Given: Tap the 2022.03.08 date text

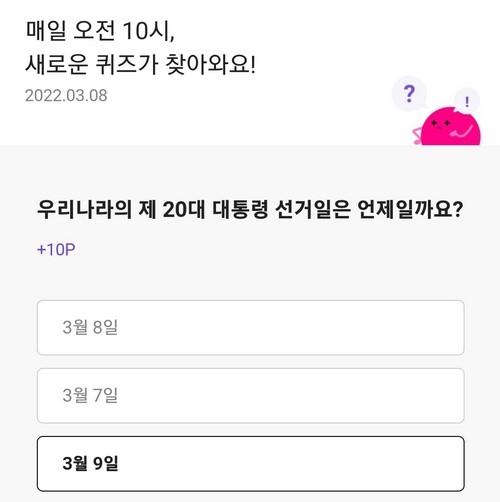Looking at the screenshot, I should (x=66, y=95).
